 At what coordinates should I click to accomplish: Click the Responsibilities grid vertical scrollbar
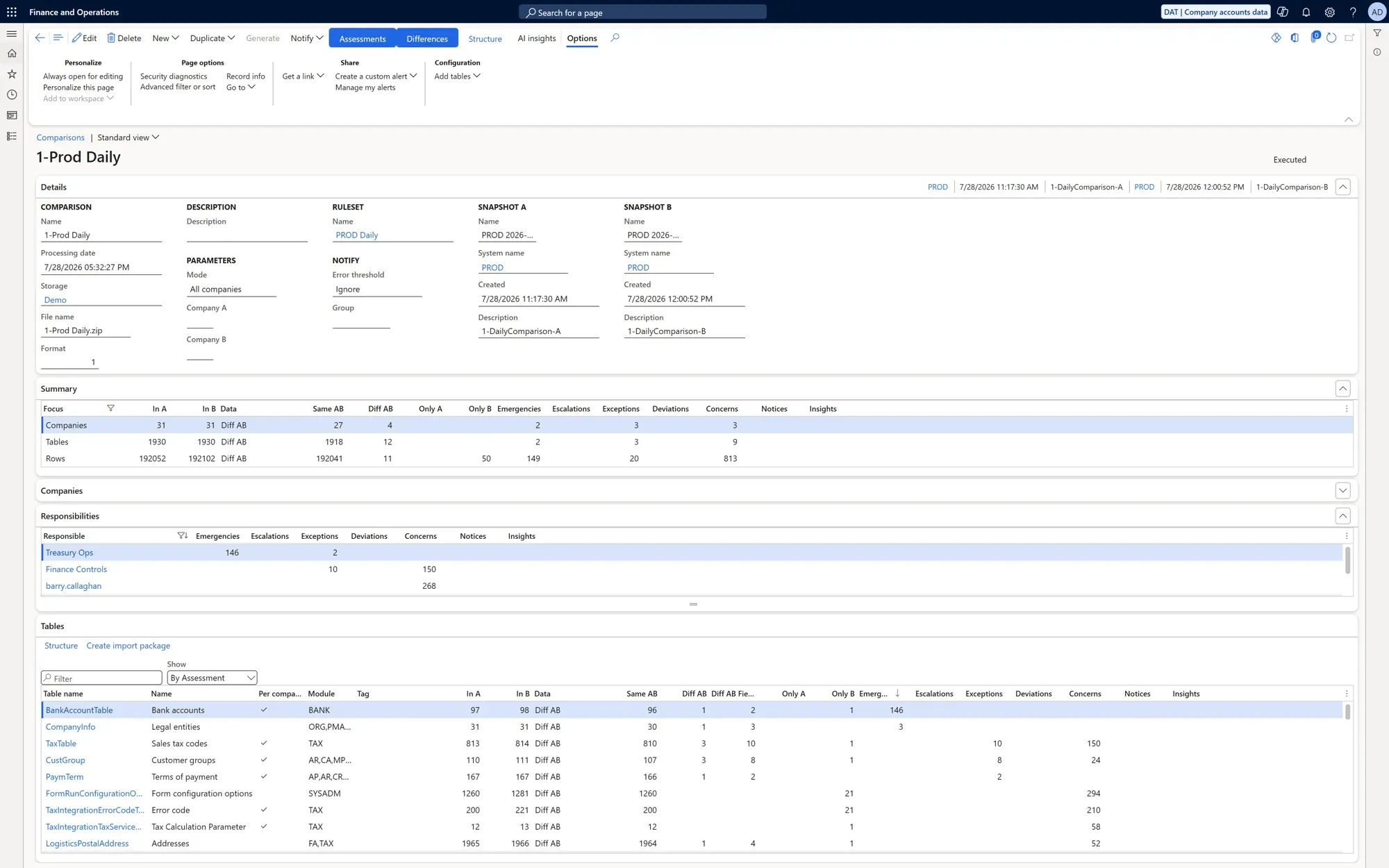(x=1347, y=560)
